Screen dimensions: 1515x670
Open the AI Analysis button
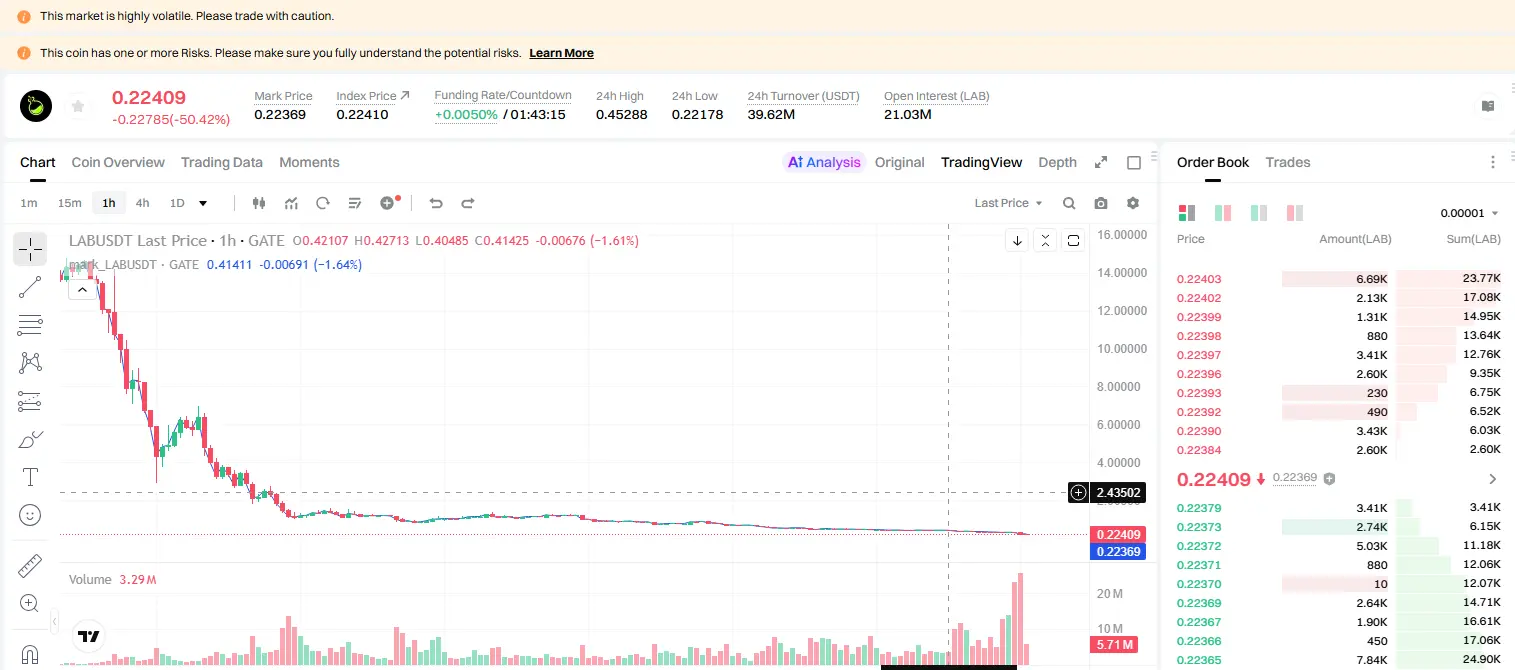[x=823, y=162]
